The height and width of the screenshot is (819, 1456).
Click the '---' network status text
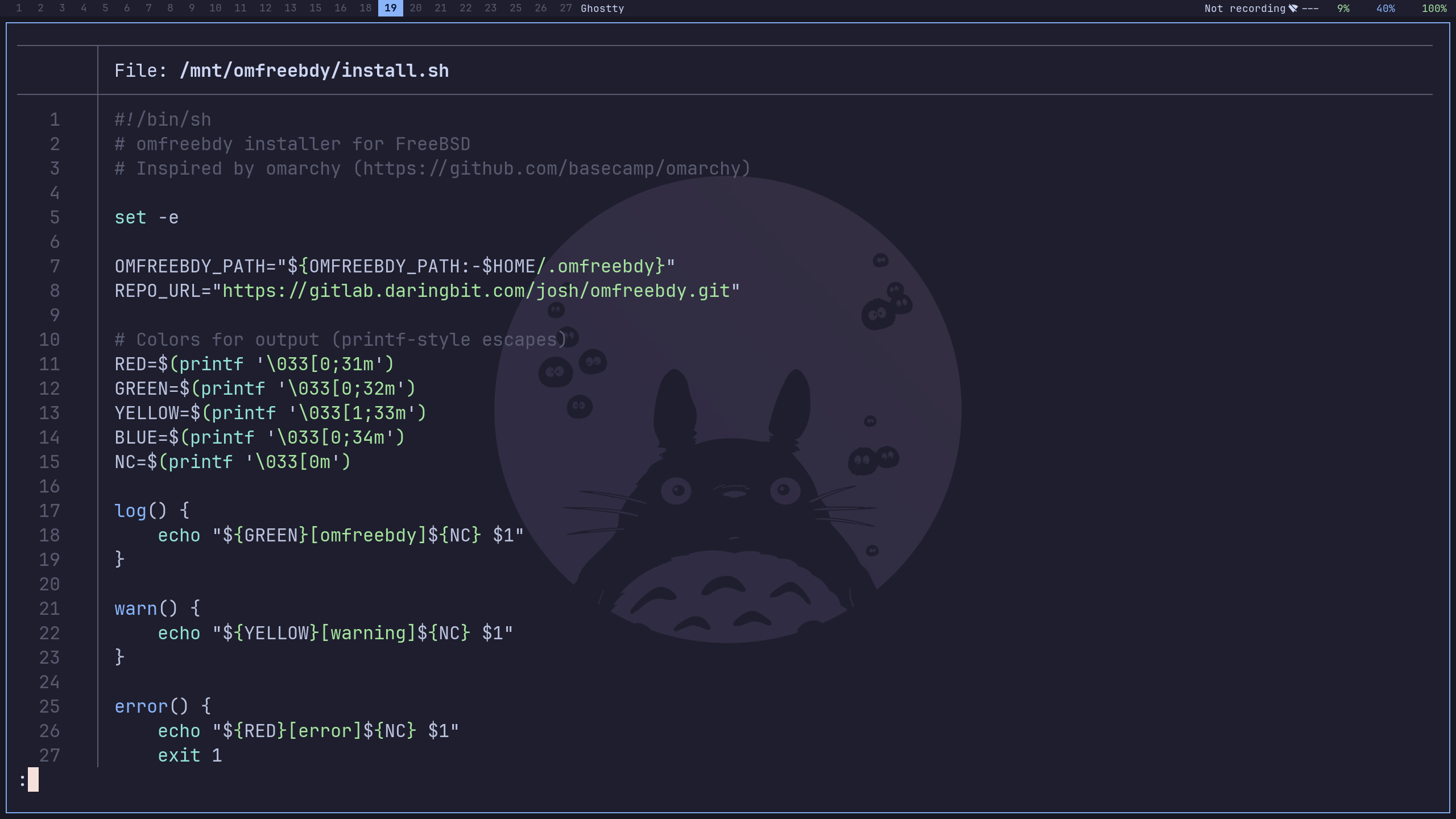(1310, 9)
